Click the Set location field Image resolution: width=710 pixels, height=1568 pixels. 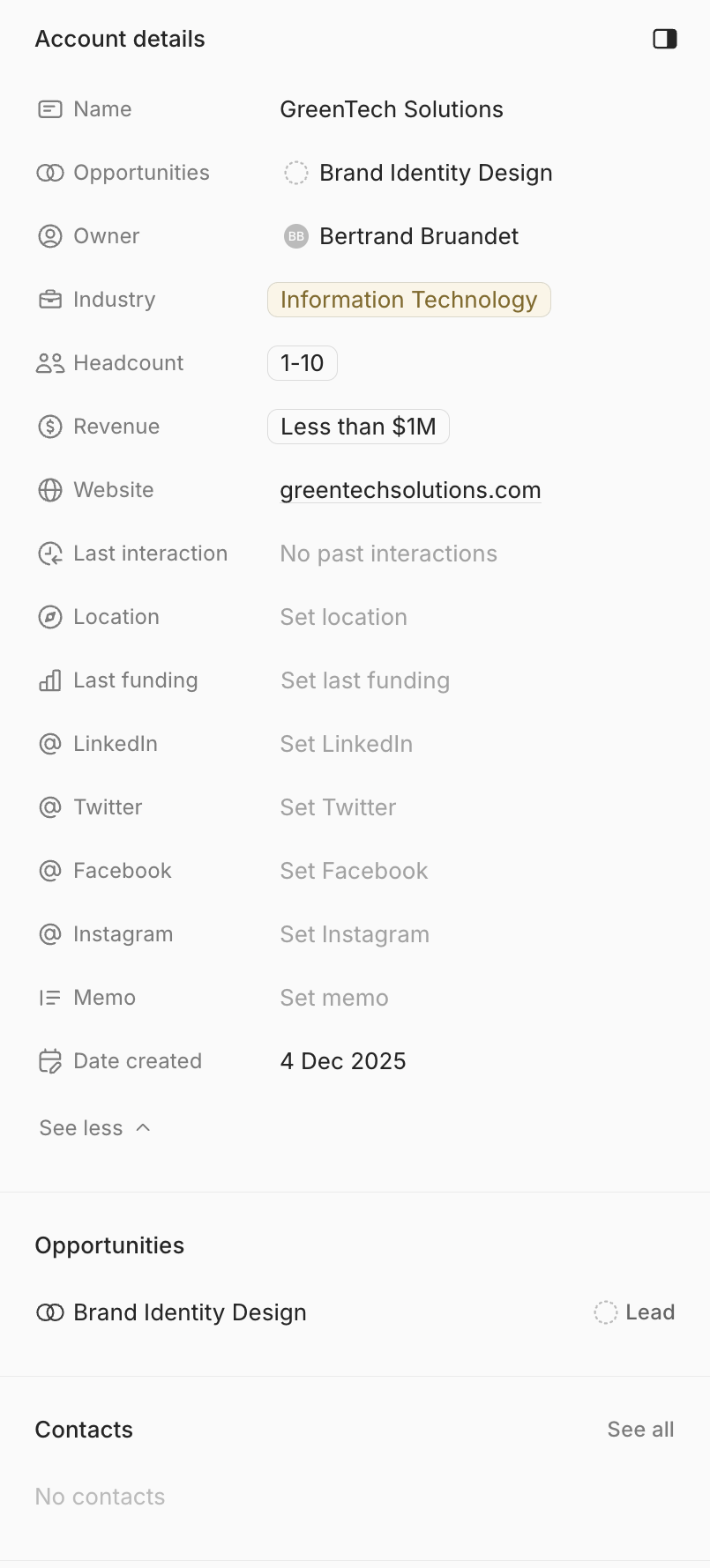pyautogui.click(x=343, y=617)
